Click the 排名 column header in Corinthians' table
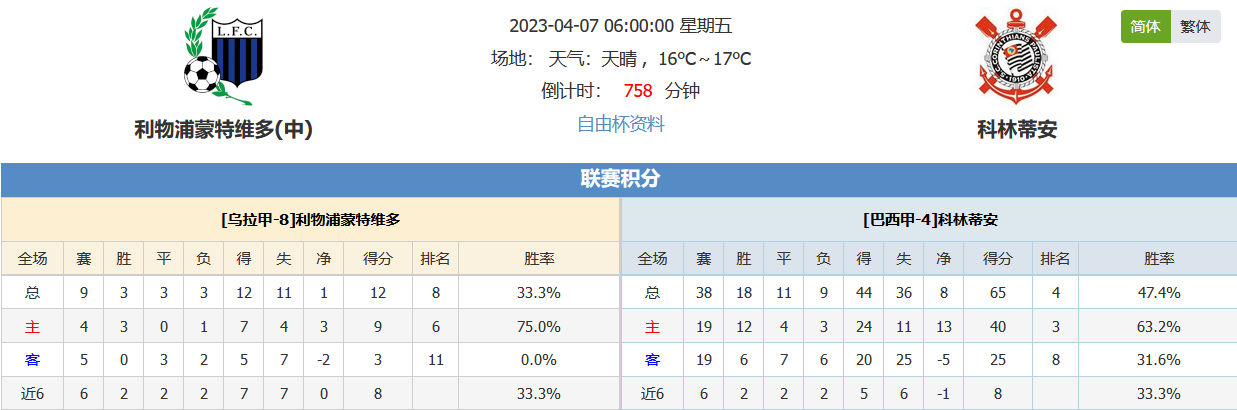 [1055, 259]
